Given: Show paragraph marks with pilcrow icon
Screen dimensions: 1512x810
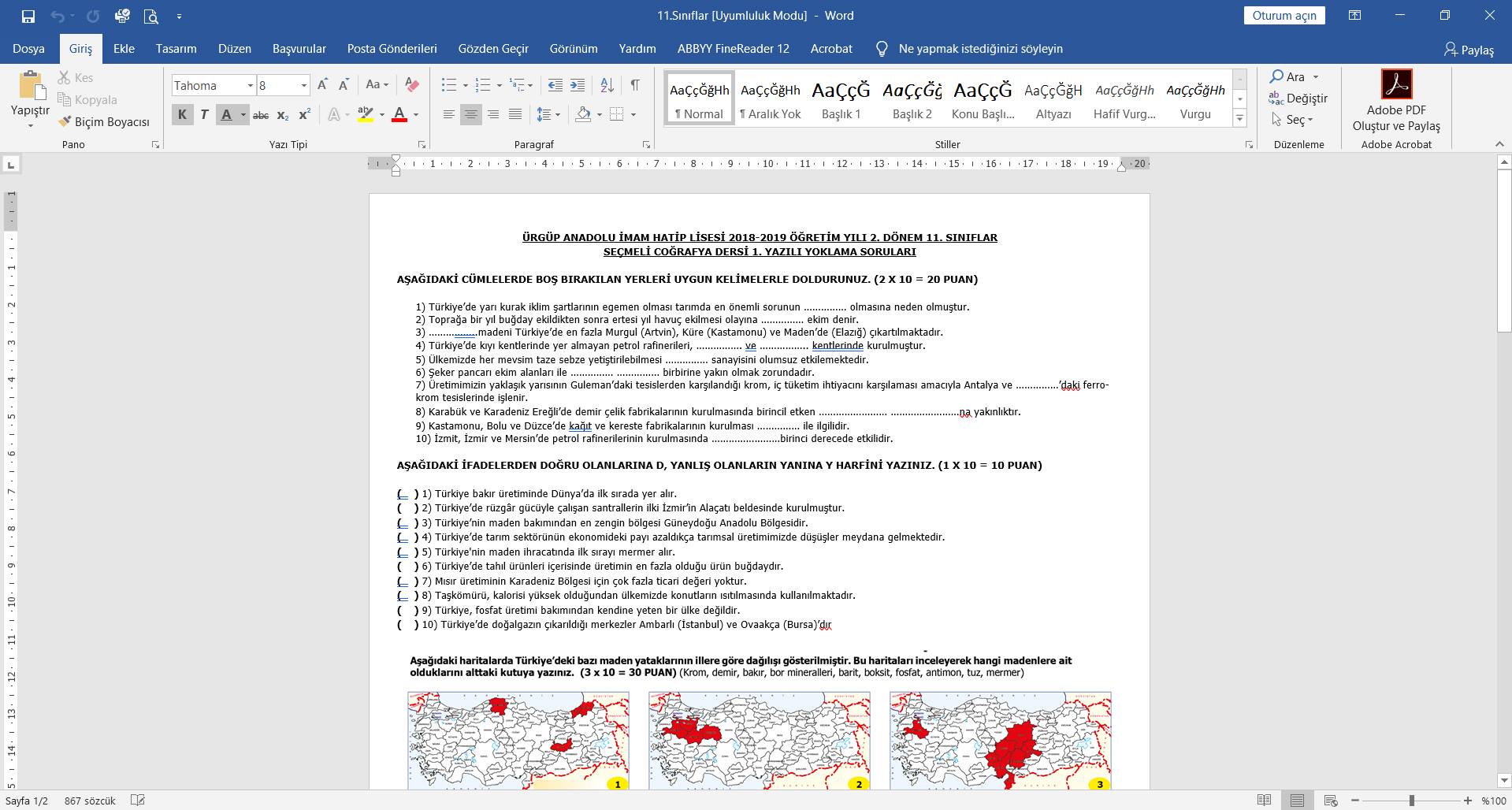Looking at the screenshot, I should coord(635,85).
